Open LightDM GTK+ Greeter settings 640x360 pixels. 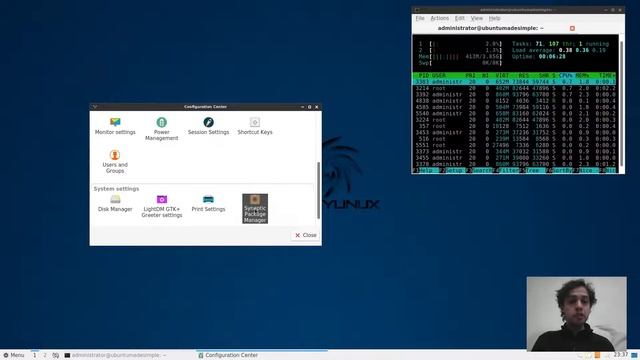pos(162,206)
